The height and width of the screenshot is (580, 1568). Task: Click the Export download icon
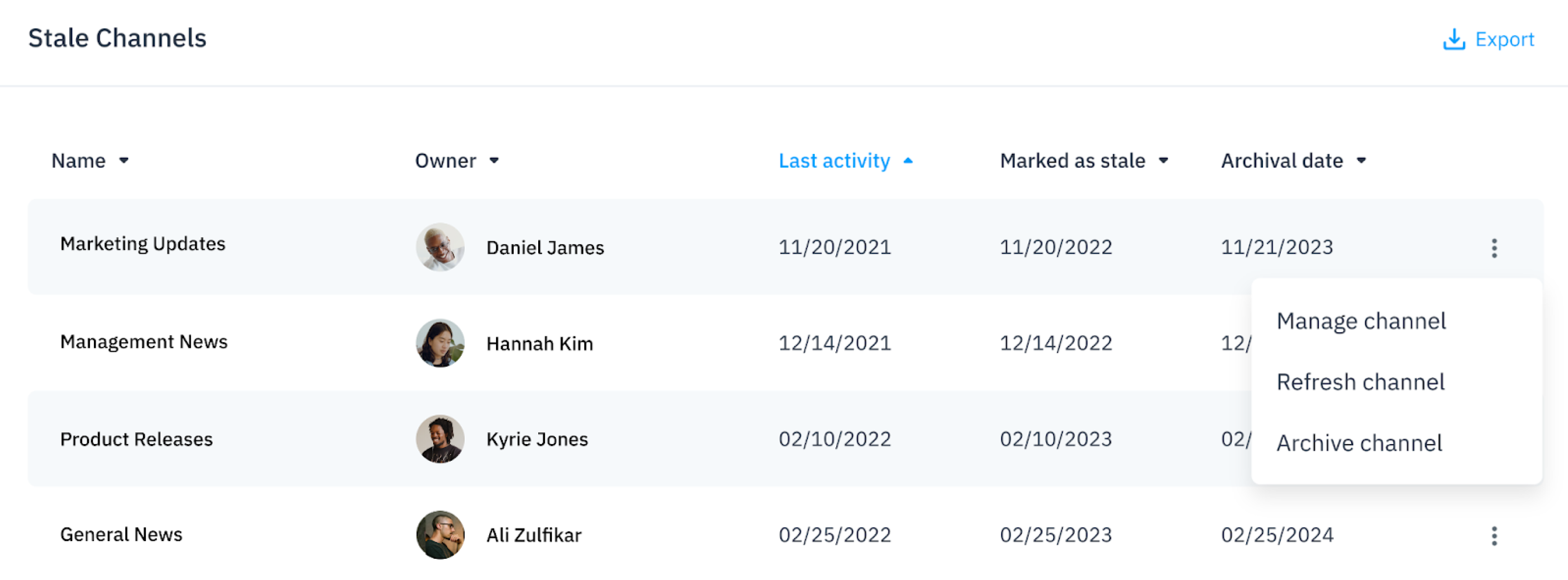coord(1454,40)
